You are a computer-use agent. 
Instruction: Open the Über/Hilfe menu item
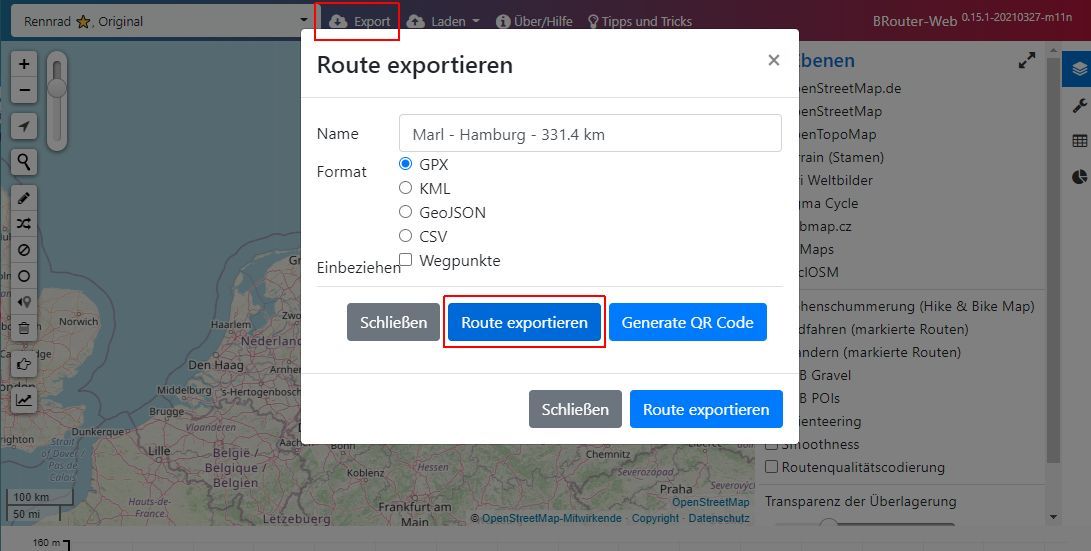534,21
